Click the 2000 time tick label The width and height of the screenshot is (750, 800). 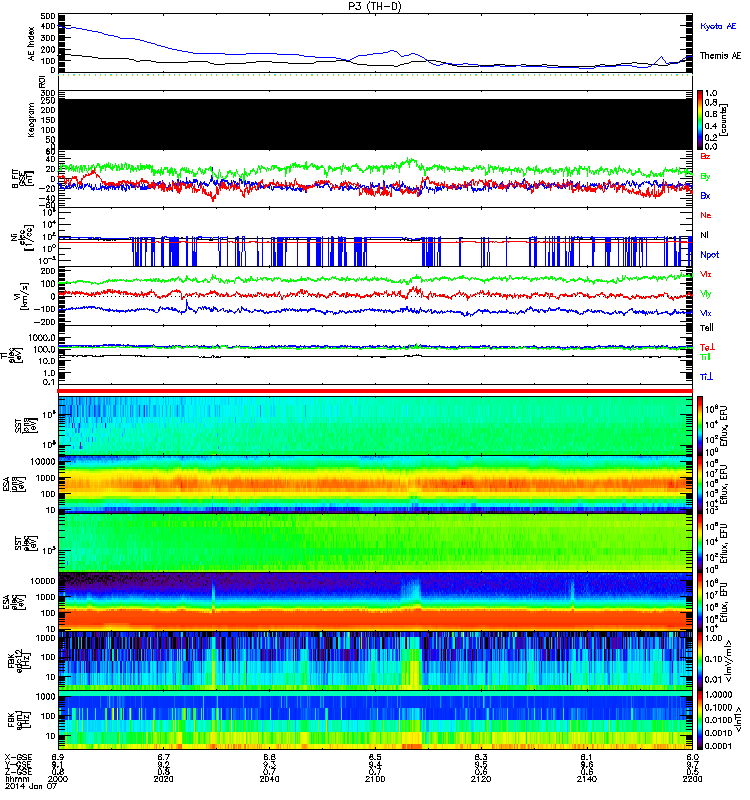(58, 779)
